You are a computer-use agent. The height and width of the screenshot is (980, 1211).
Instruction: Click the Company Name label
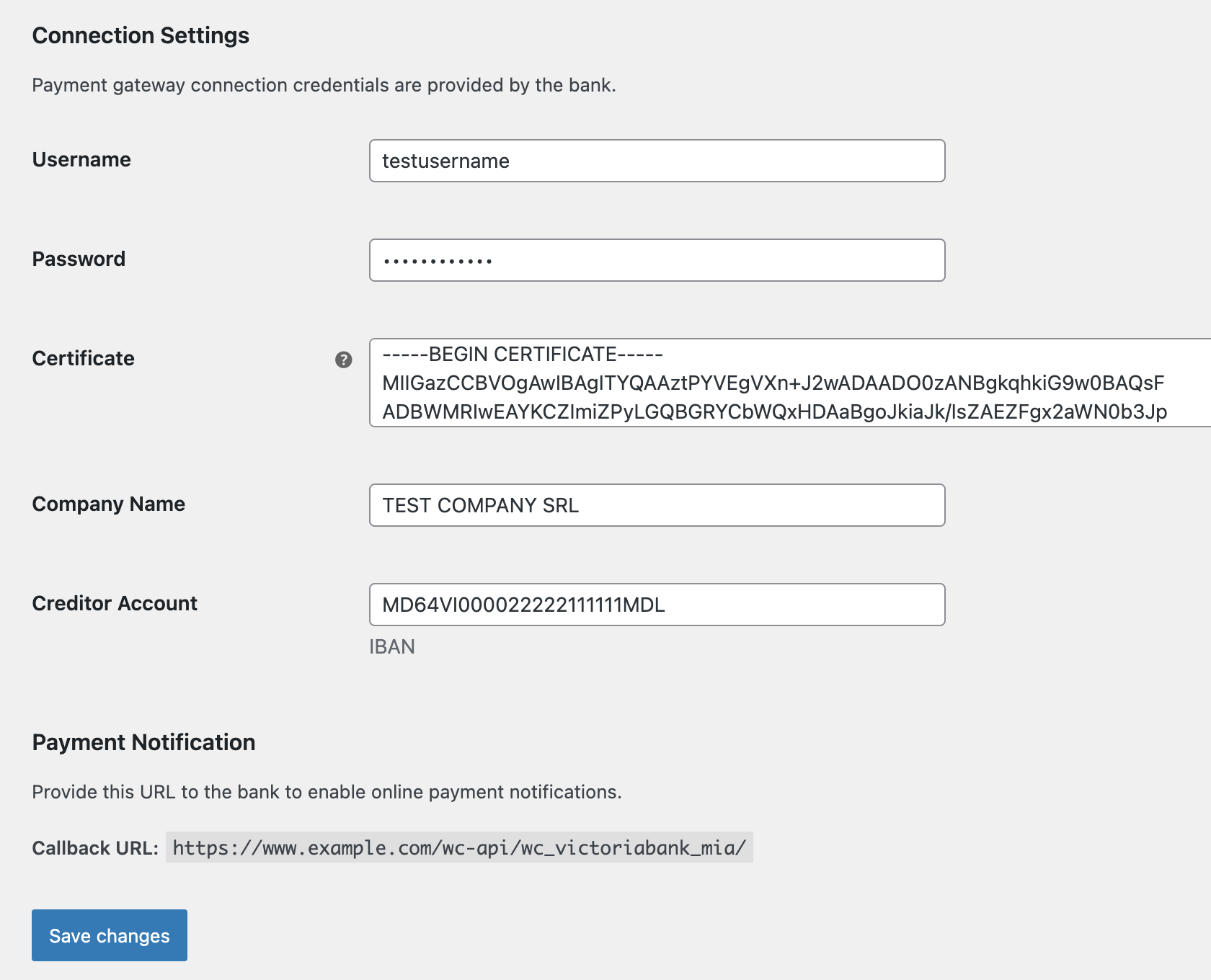pyautogui.click(x=108, y=504)
